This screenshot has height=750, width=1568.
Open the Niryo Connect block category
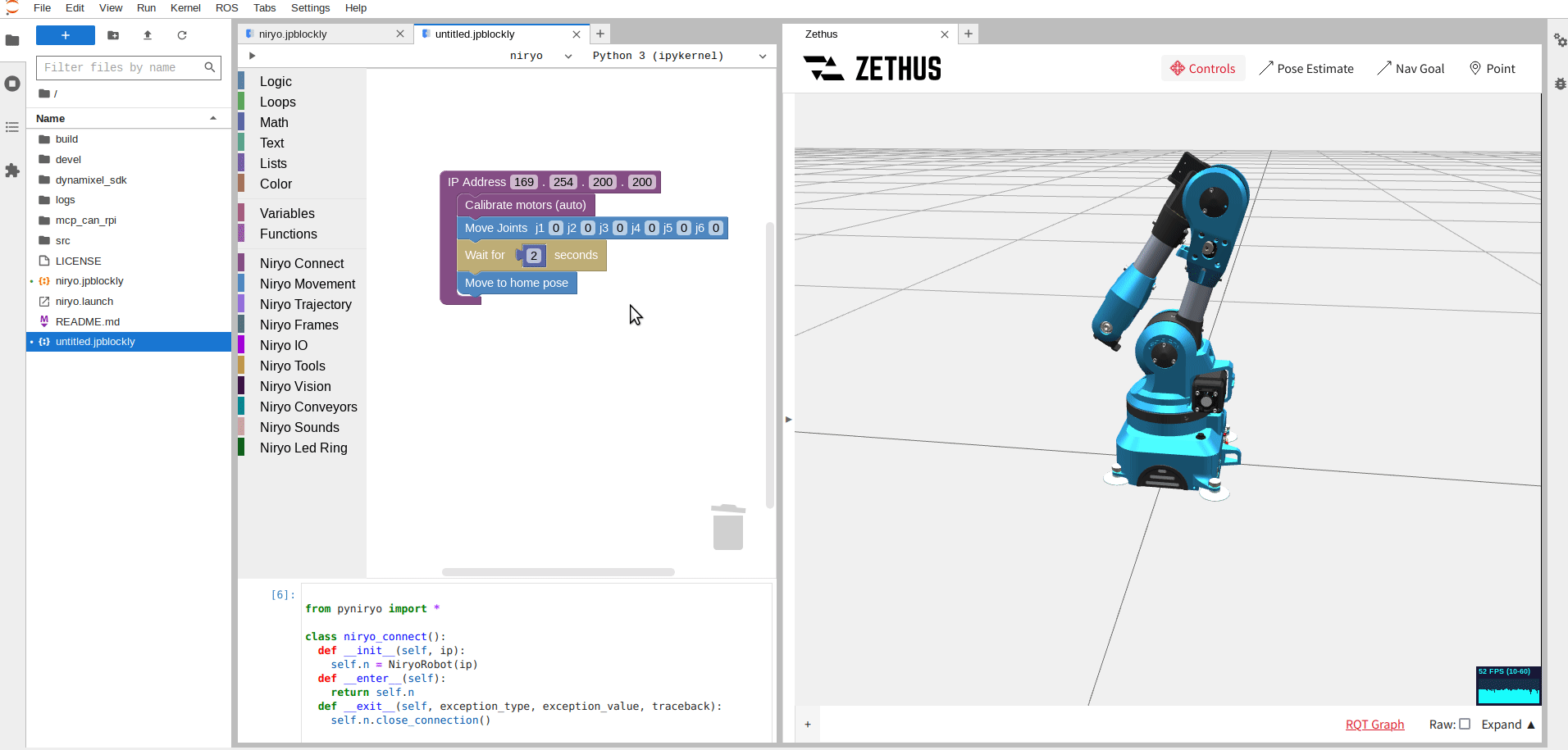[301, 263]
